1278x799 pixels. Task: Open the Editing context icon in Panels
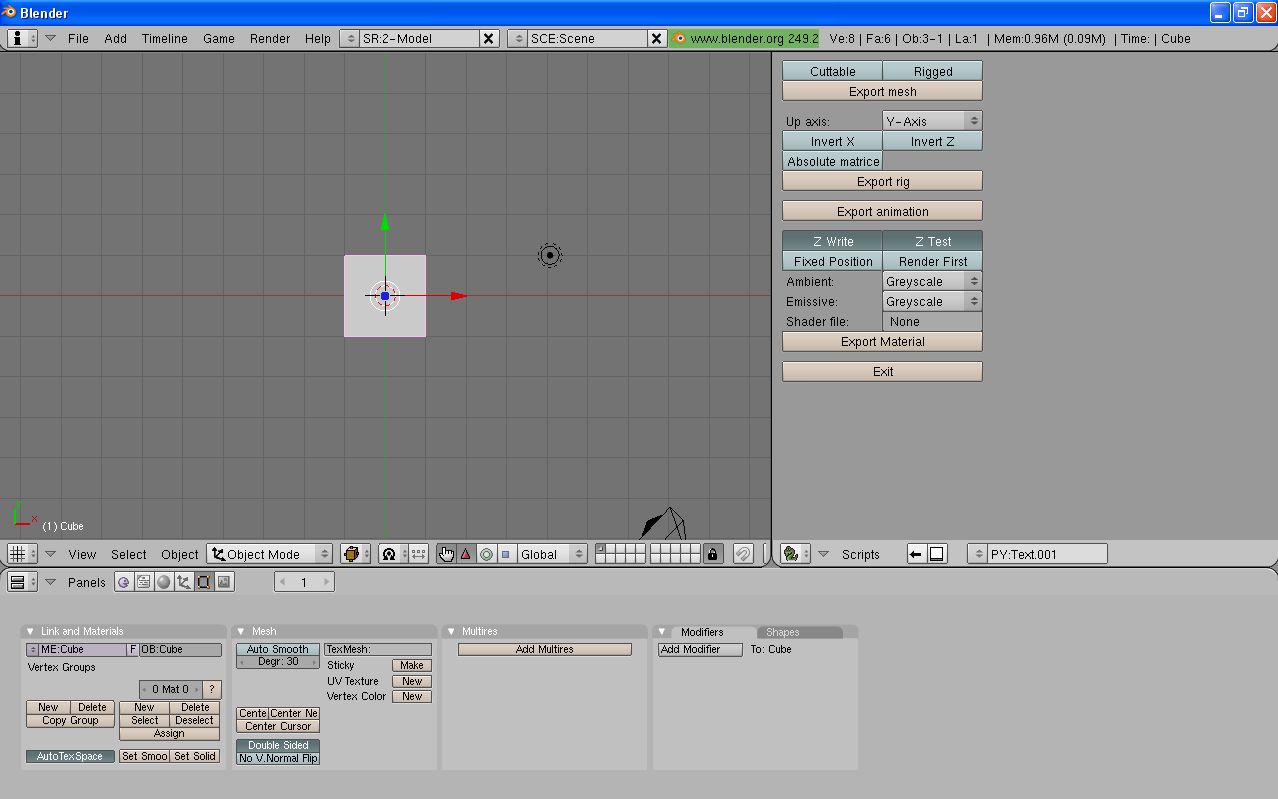(x=204, y=582)
